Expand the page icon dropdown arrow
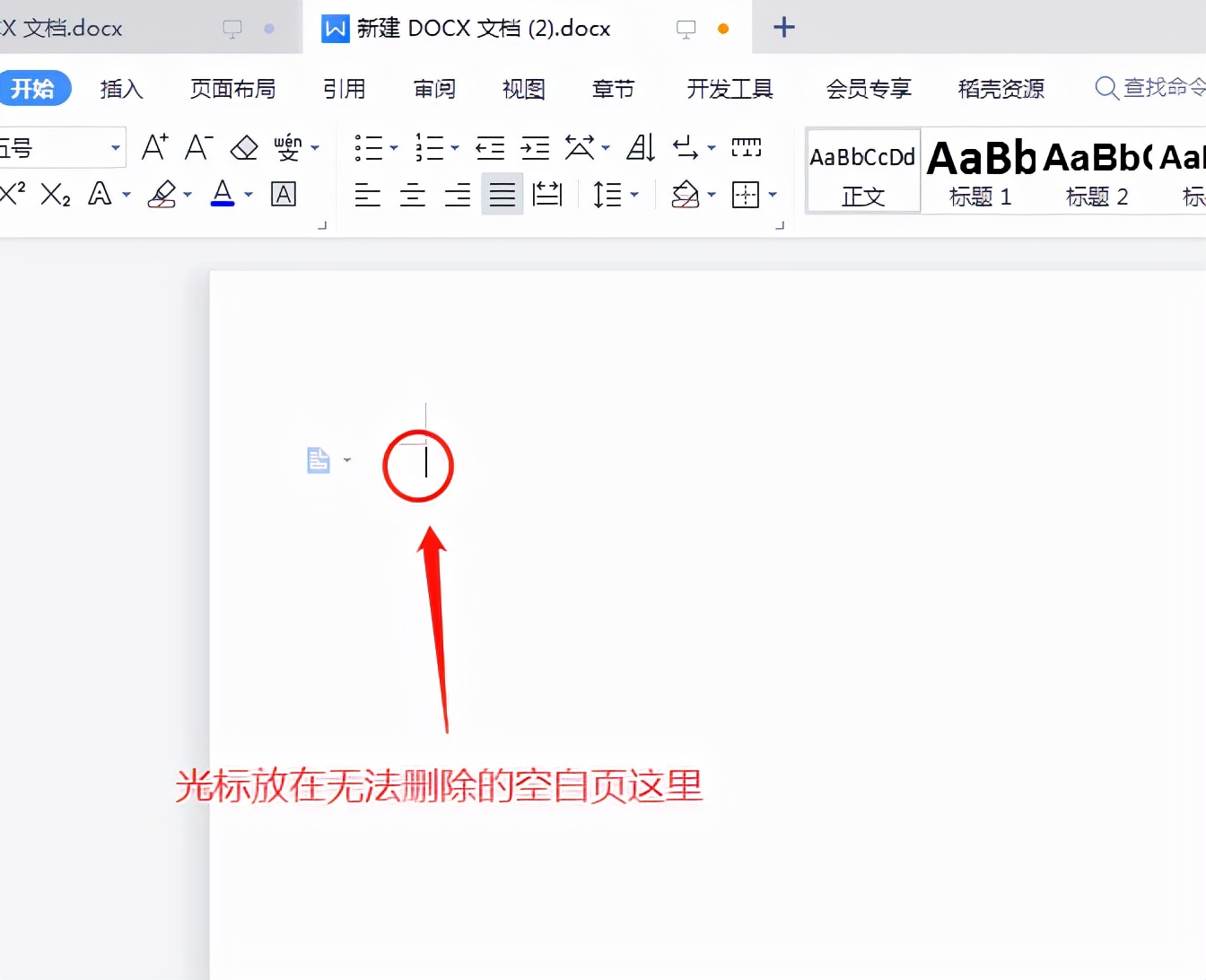1206x980 pixels. [x=347, y=460]
